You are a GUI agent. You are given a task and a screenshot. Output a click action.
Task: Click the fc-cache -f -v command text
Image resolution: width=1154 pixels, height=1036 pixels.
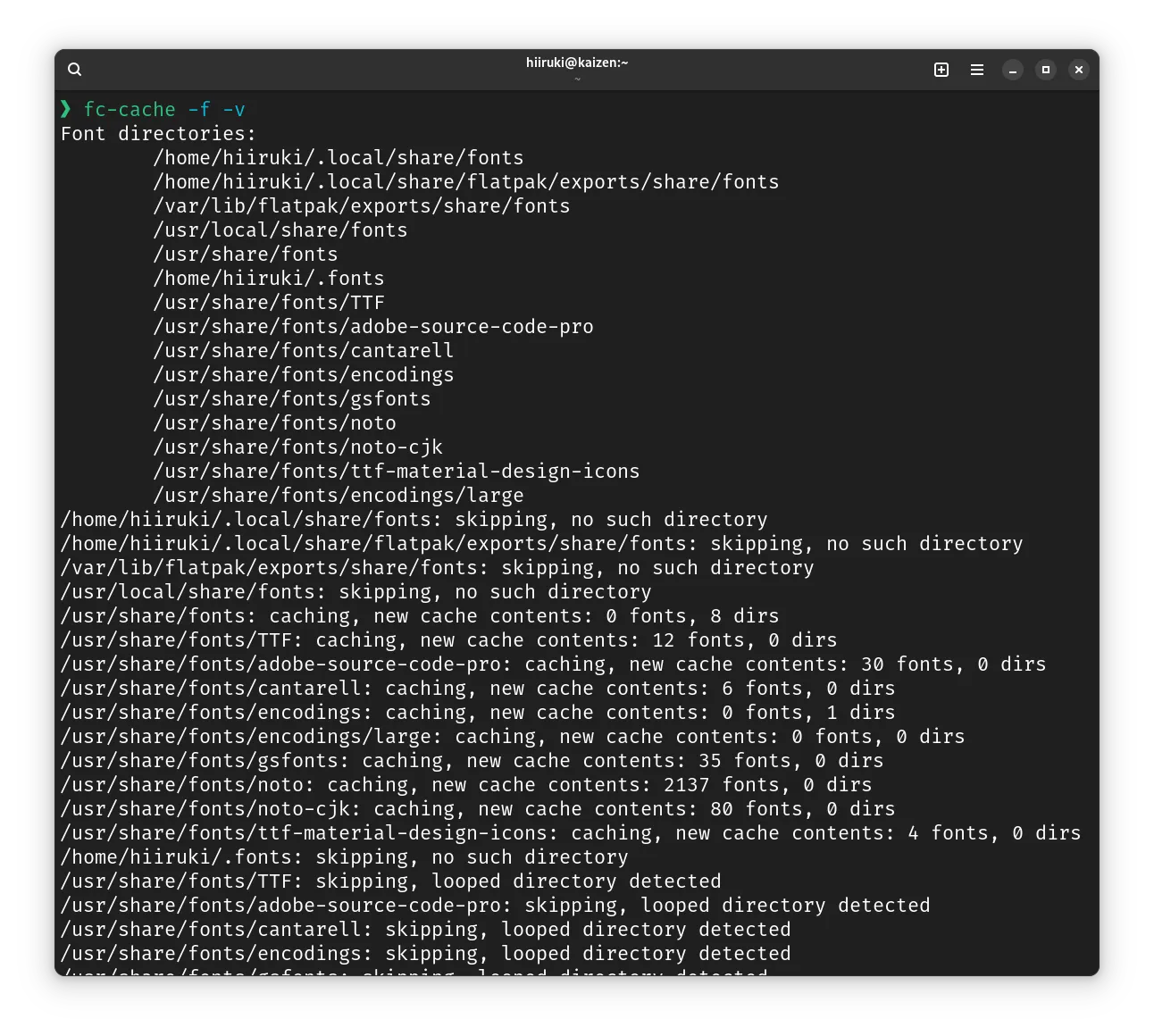coord(164,110)
